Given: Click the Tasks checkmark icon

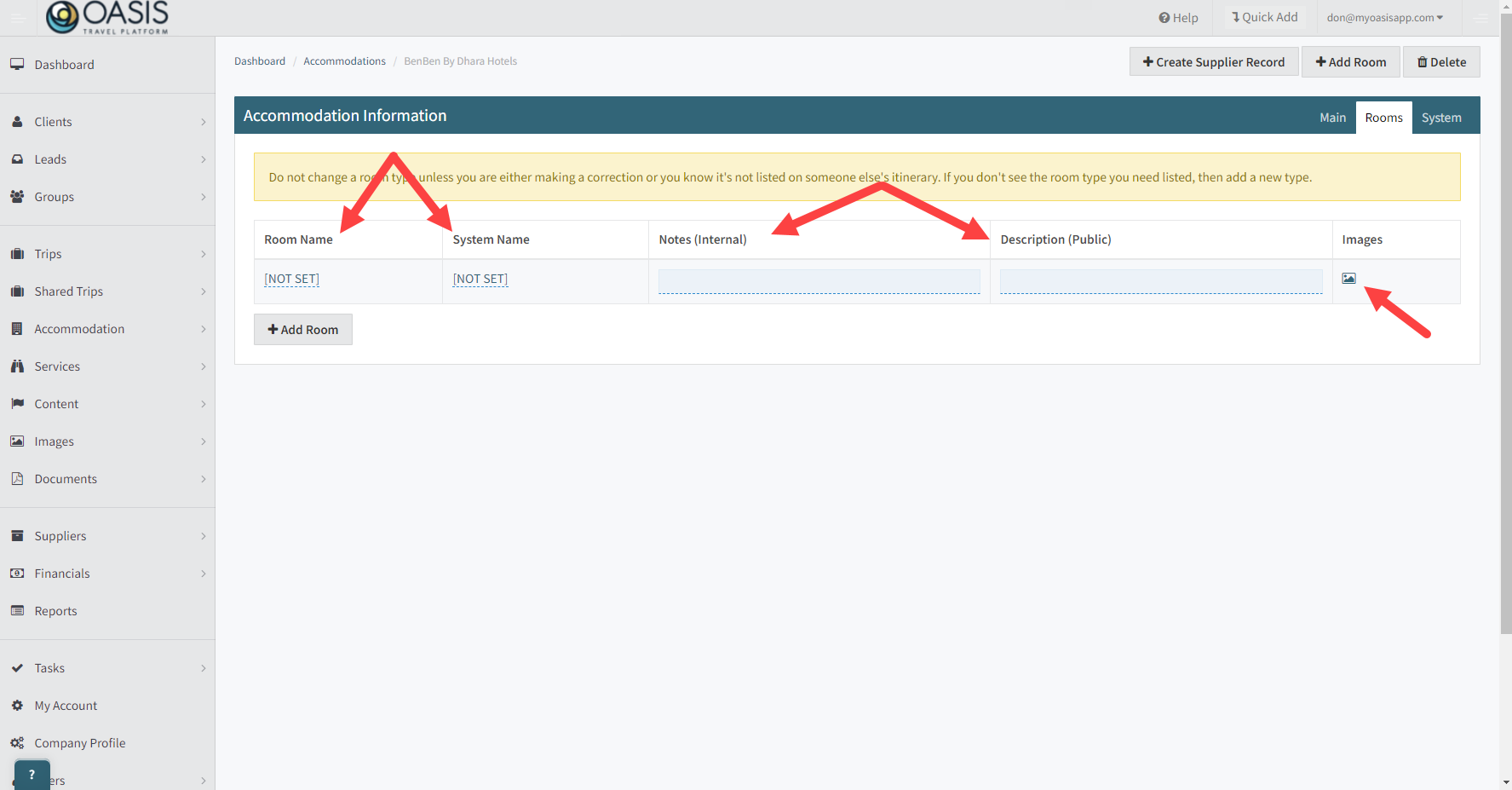Looking at the screenshot, I should (x=17, y=668).
